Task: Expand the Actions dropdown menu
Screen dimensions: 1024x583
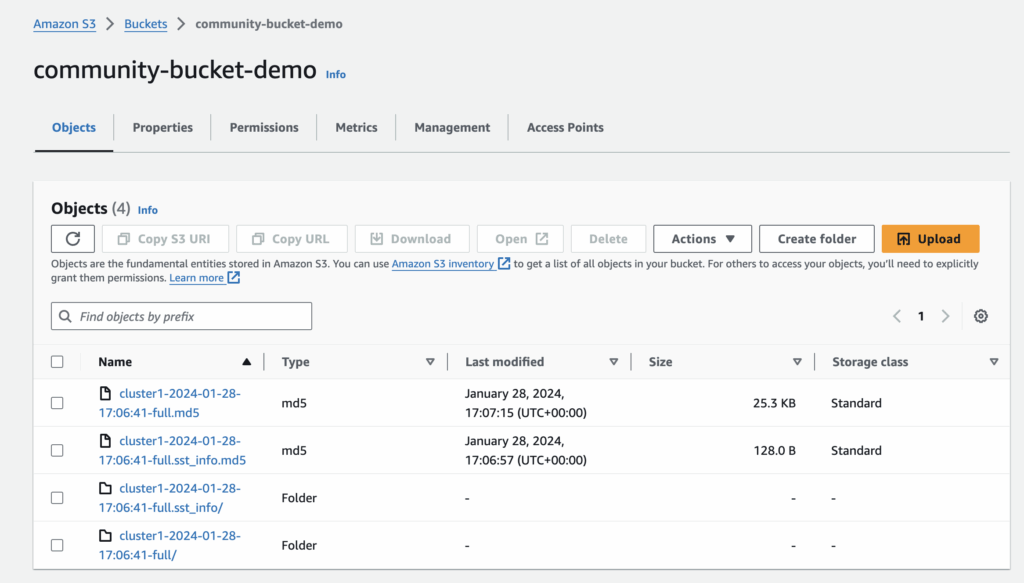Action: pyautogui.click(x=702, y=239)
